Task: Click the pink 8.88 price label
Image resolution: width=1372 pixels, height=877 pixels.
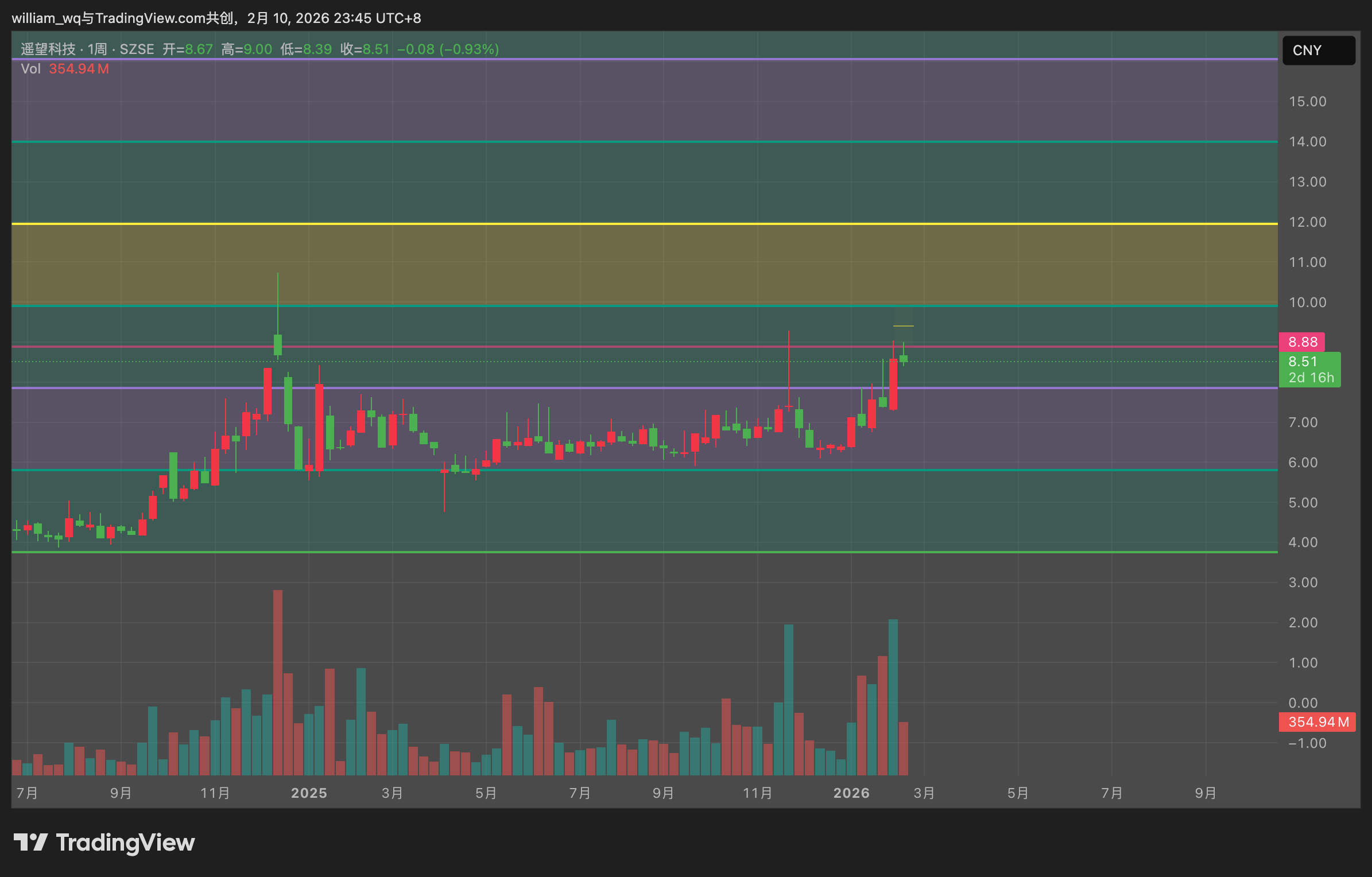Action: pyautogui.click(x=1302, y=342)
